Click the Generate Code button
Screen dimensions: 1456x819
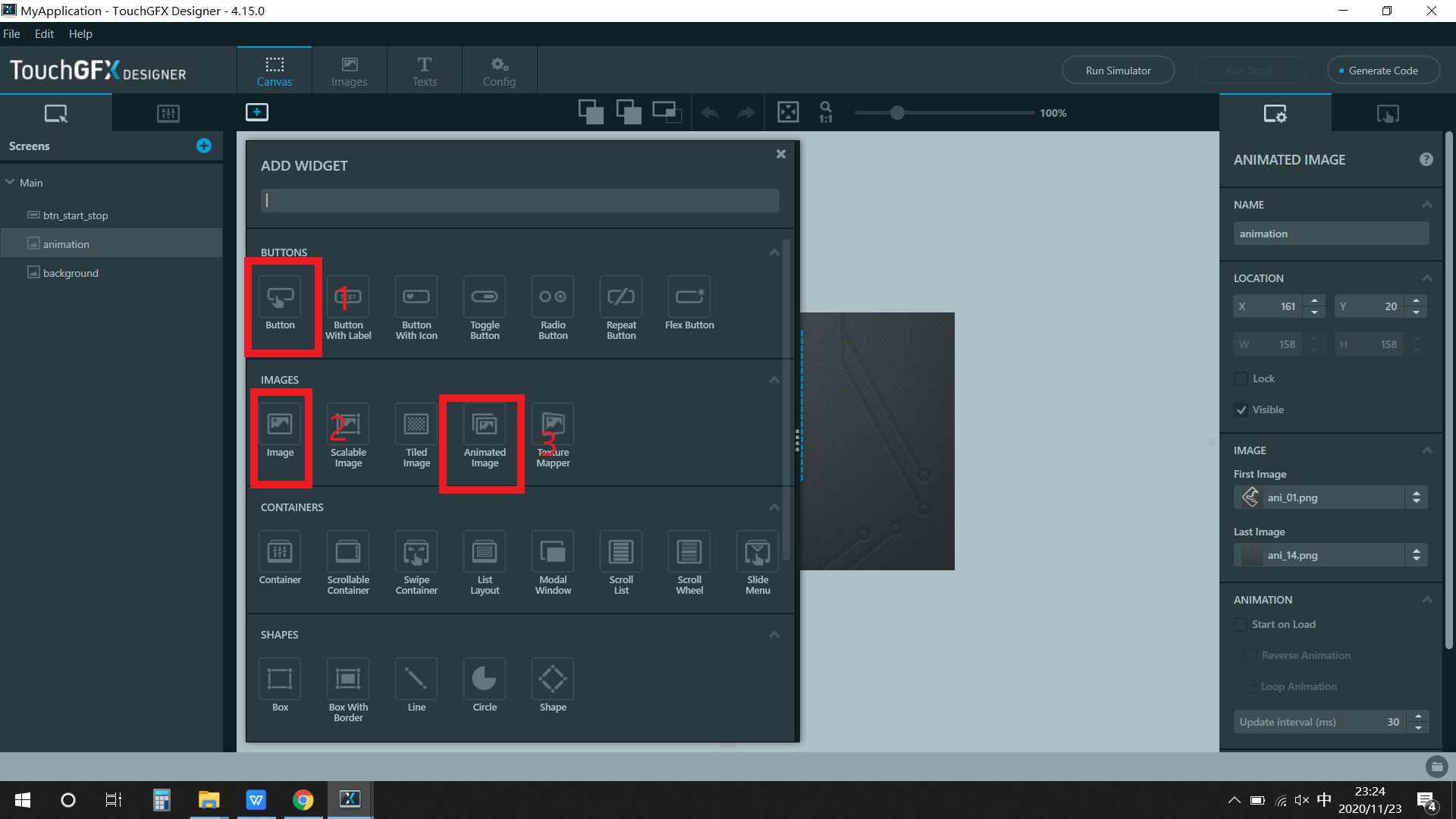pyautogui.click(x=1383, y=70)
